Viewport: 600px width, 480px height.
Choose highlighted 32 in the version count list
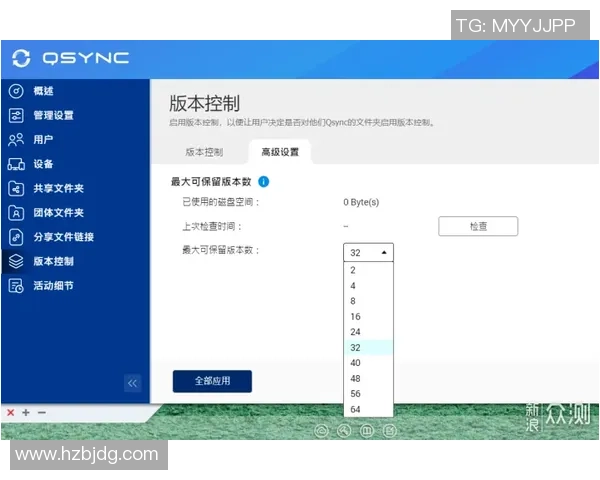point(368,348)
